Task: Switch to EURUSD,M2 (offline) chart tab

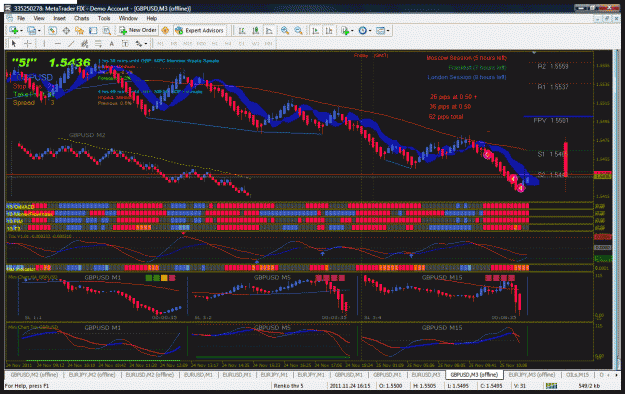Action: coord(149,375)
